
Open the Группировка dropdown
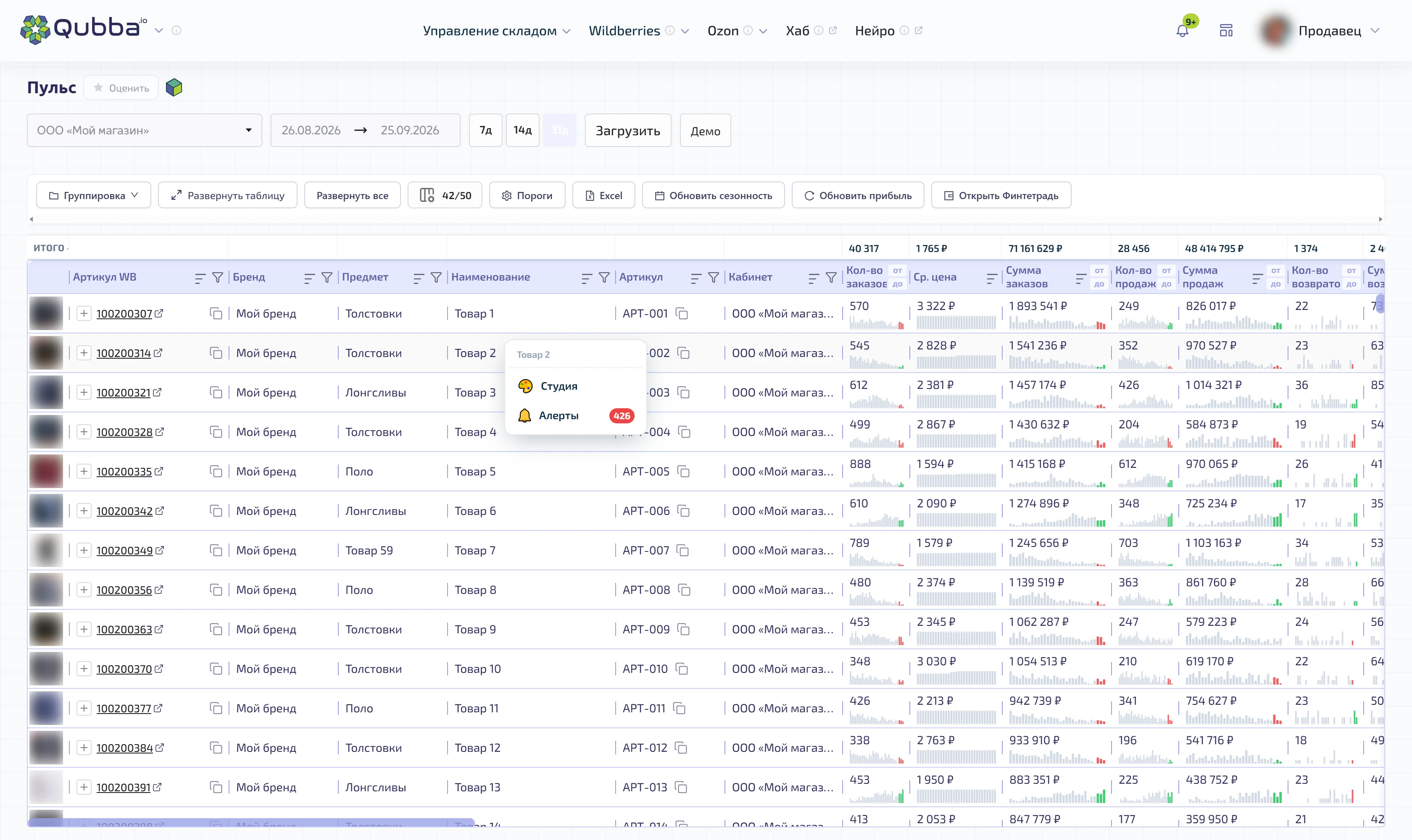click(x=93, y=195)
